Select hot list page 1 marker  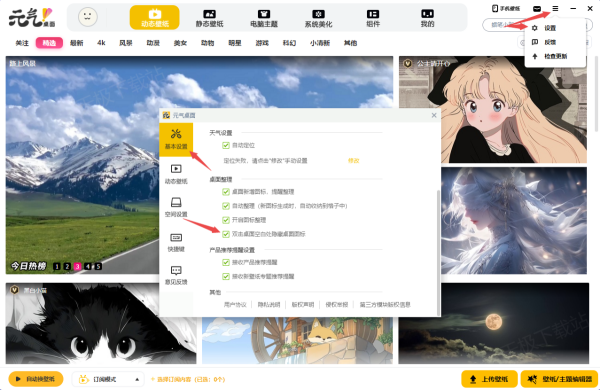coord(57,266)
